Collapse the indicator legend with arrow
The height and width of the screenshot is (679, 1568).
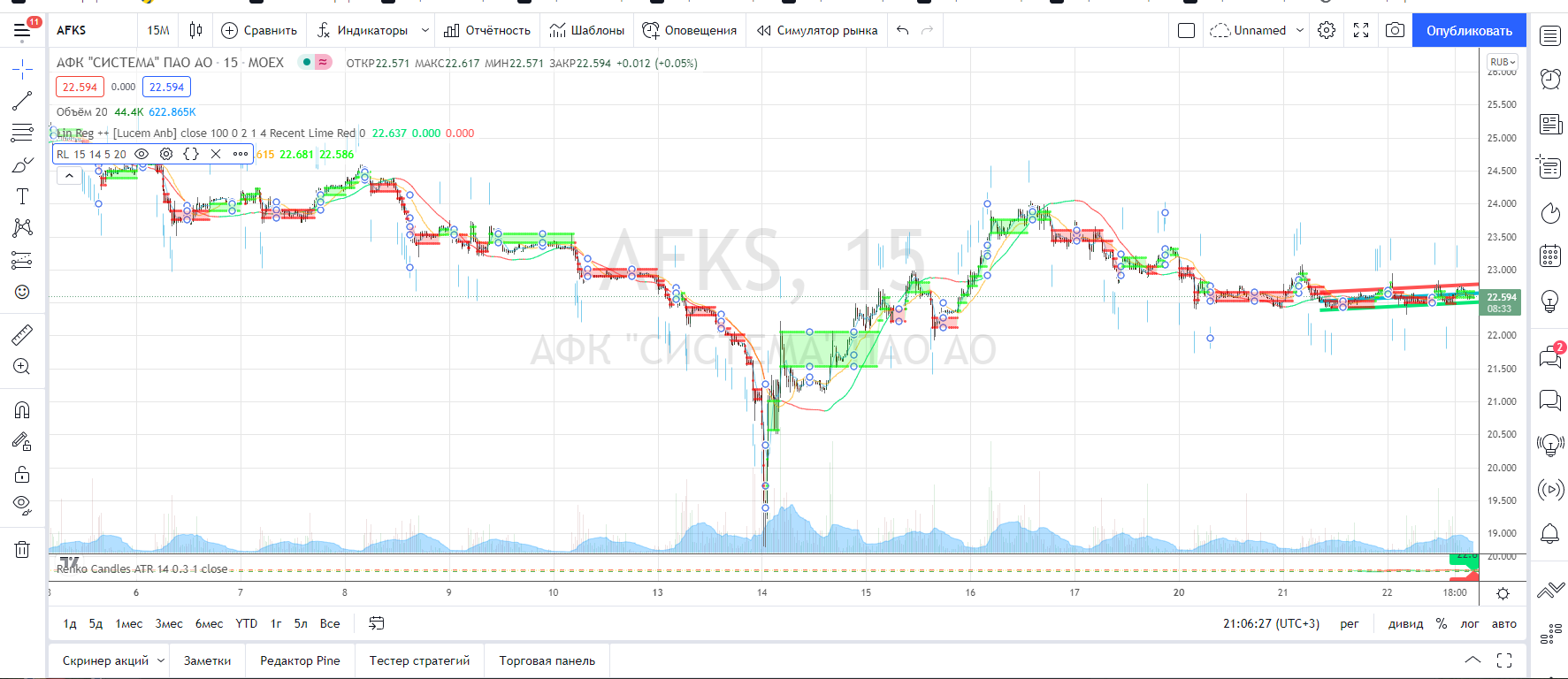point(69,175)
